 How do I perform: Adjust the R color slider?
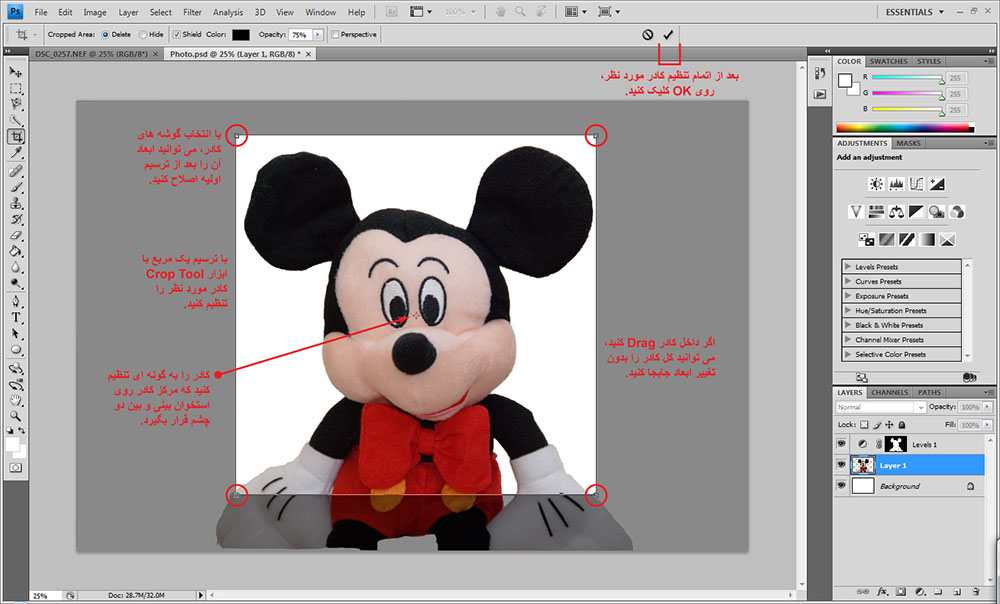[907, 77]
